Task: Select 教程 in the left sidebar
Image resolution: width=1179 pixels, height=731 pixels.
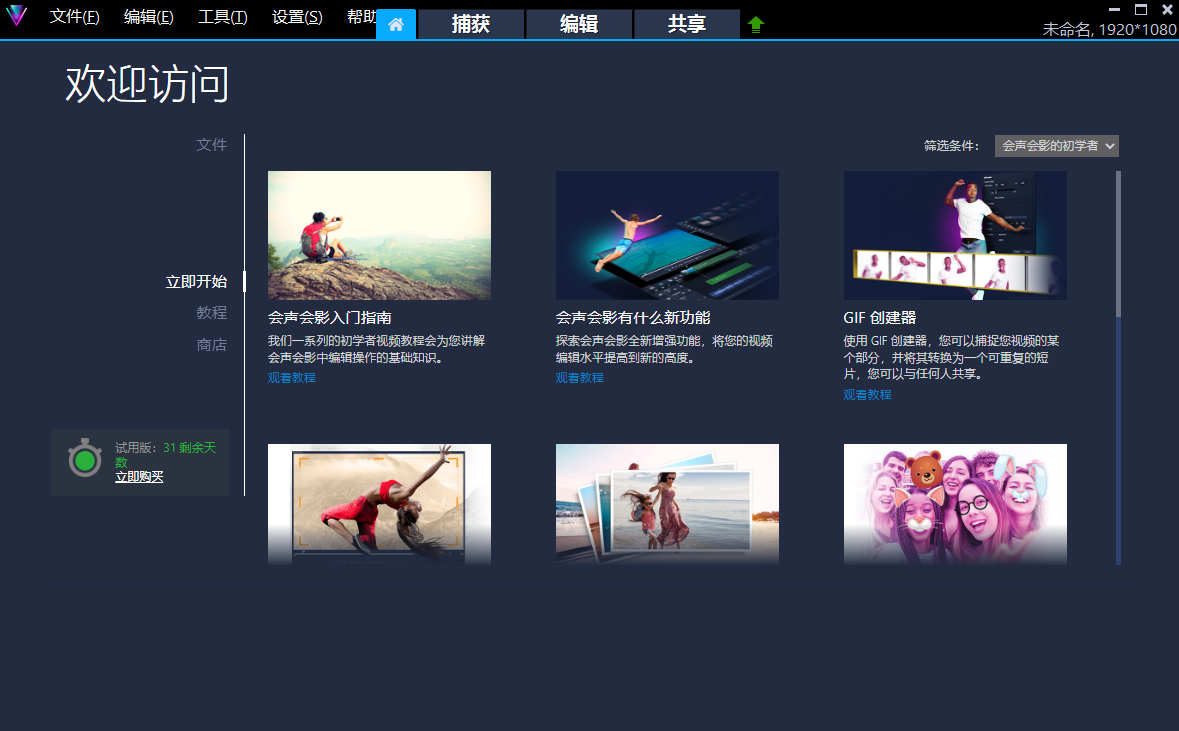Action: coord(212,312)
